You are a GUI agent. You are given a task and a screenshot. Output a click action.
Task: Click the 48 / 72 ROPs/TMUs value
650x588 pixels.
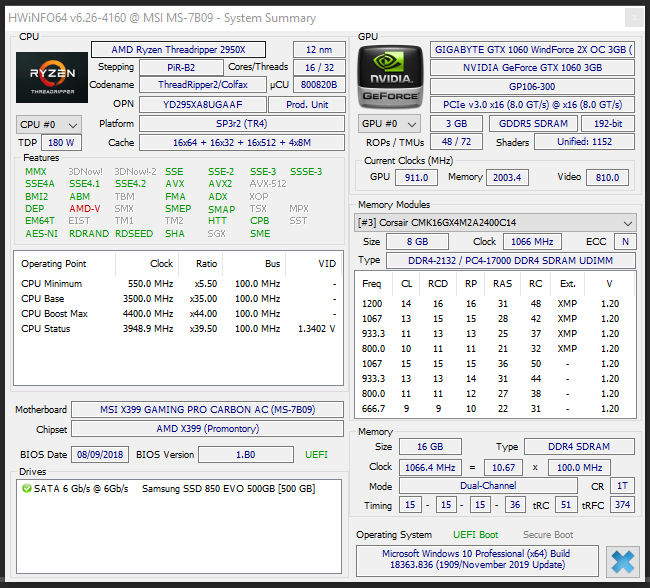tap(456, 142)
